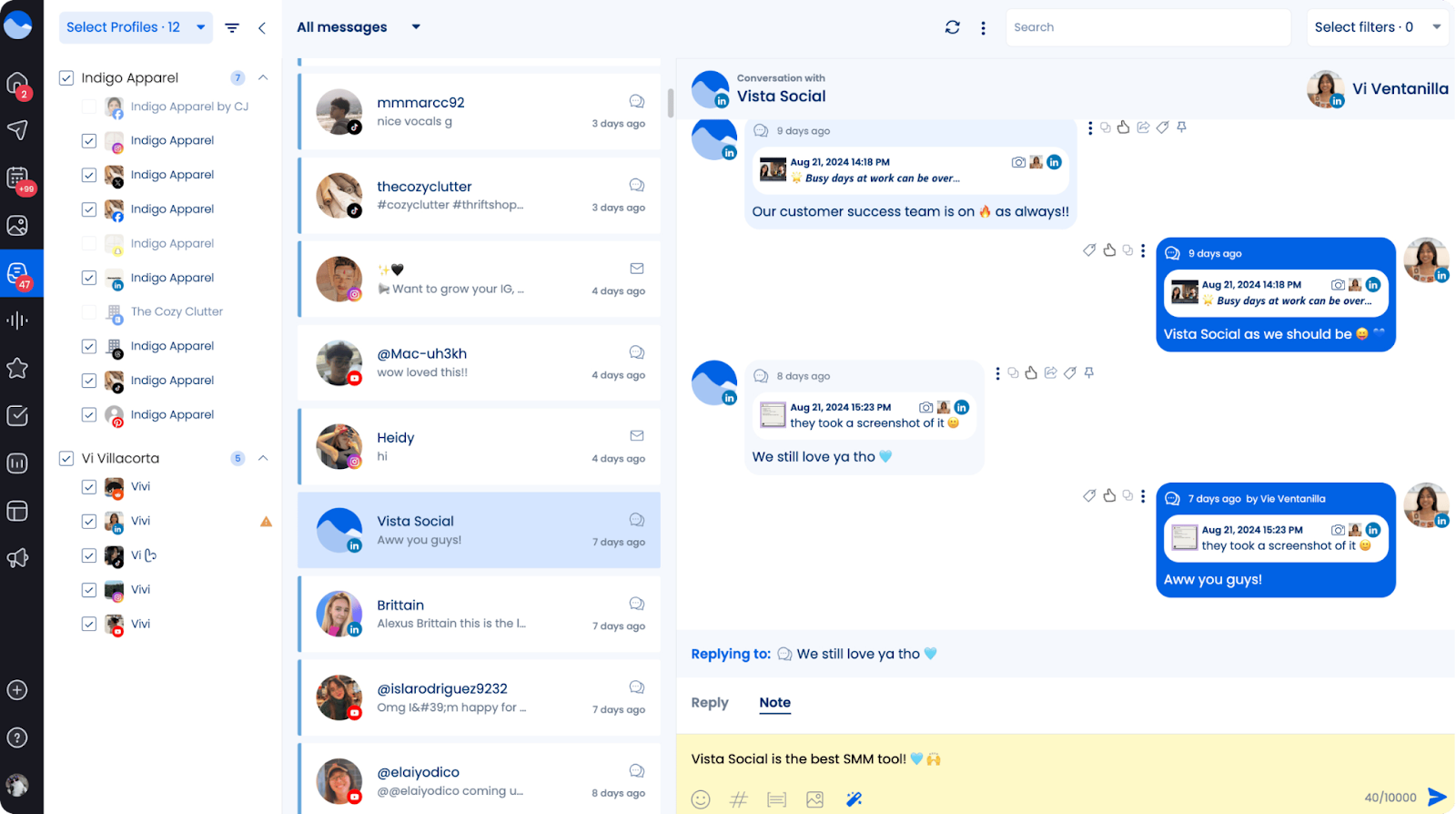Uncheck the Vi Villacorta group checkbox
The height and width of the screenshot is (814, 1456).
[66, 458]
